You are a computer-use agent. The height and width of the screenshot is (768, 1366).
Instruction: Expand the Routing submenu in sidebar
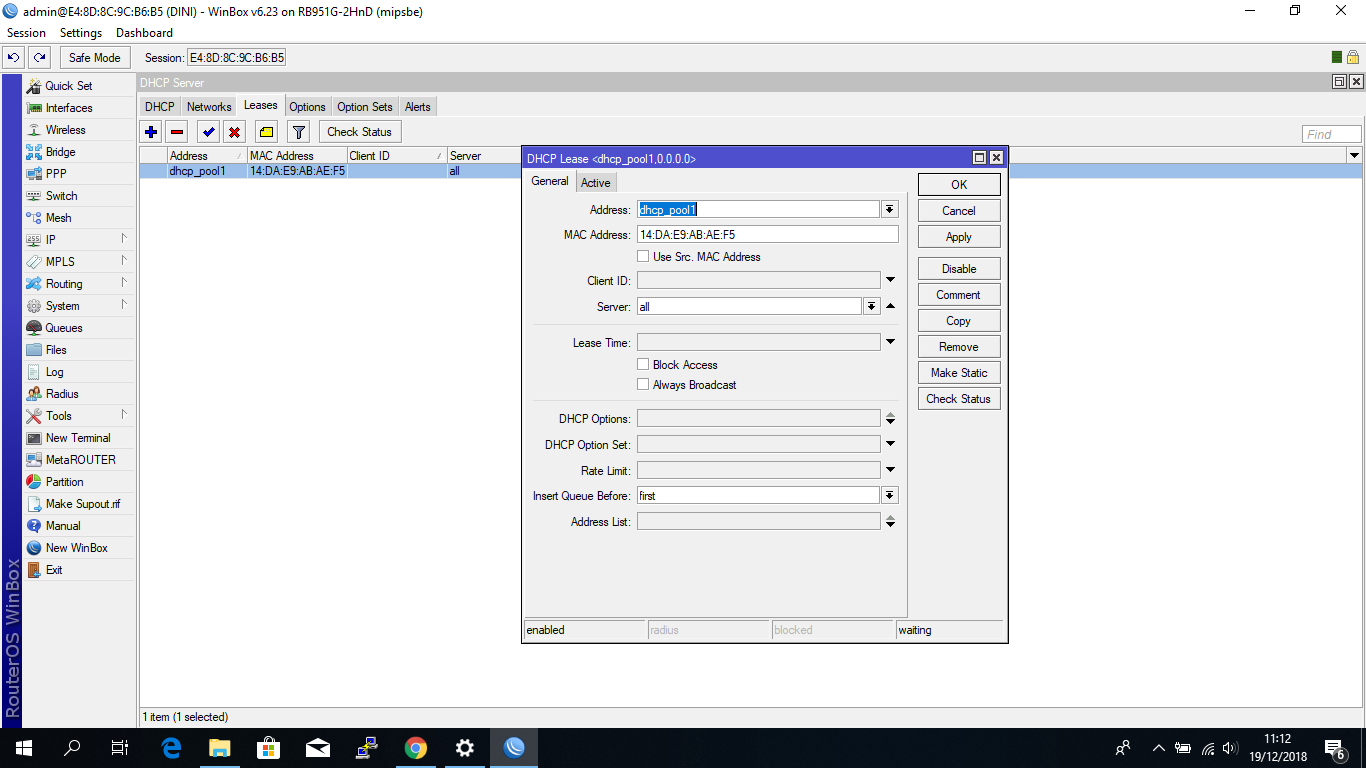pyautogui.click(x=124, y=283)
